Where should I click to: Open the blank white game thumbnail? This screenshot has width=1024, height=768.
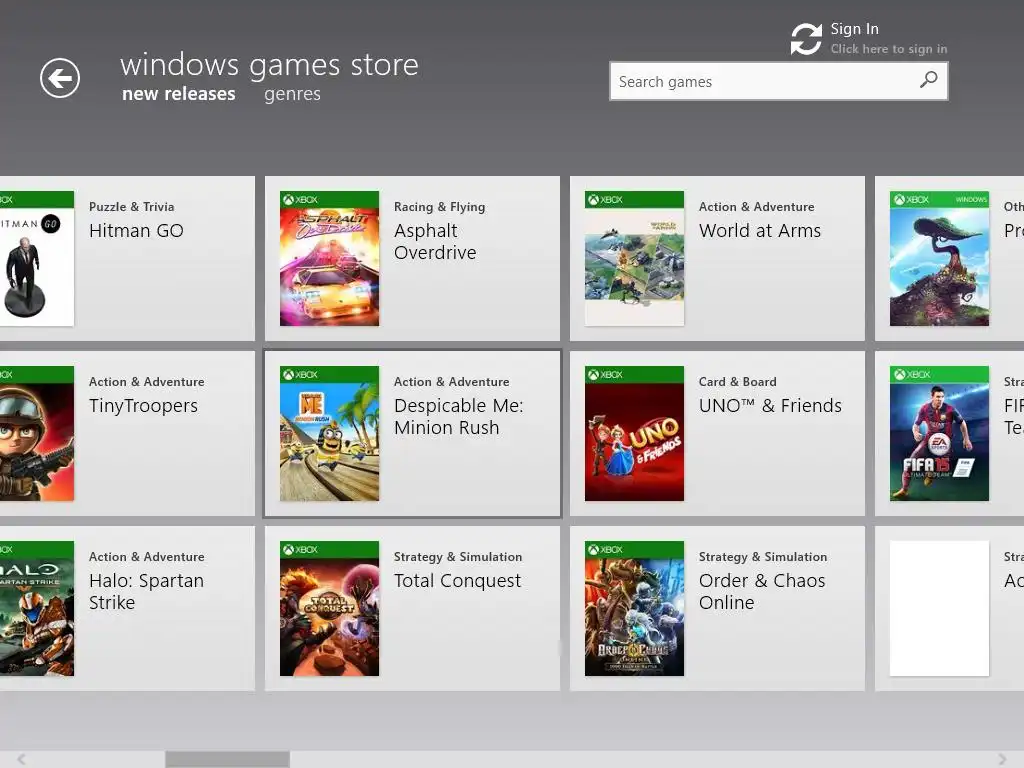tap(939, 609)
